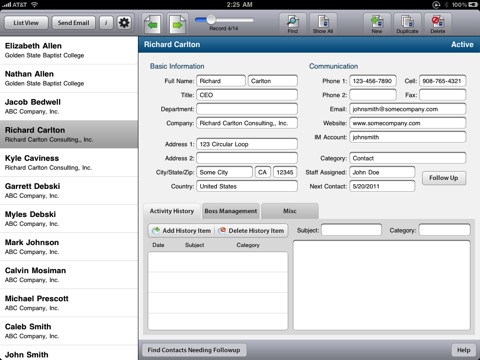The height and width of the screenshot is (360, 480).
Task: Click the Subject column header in history list
Action: (194, 245)
